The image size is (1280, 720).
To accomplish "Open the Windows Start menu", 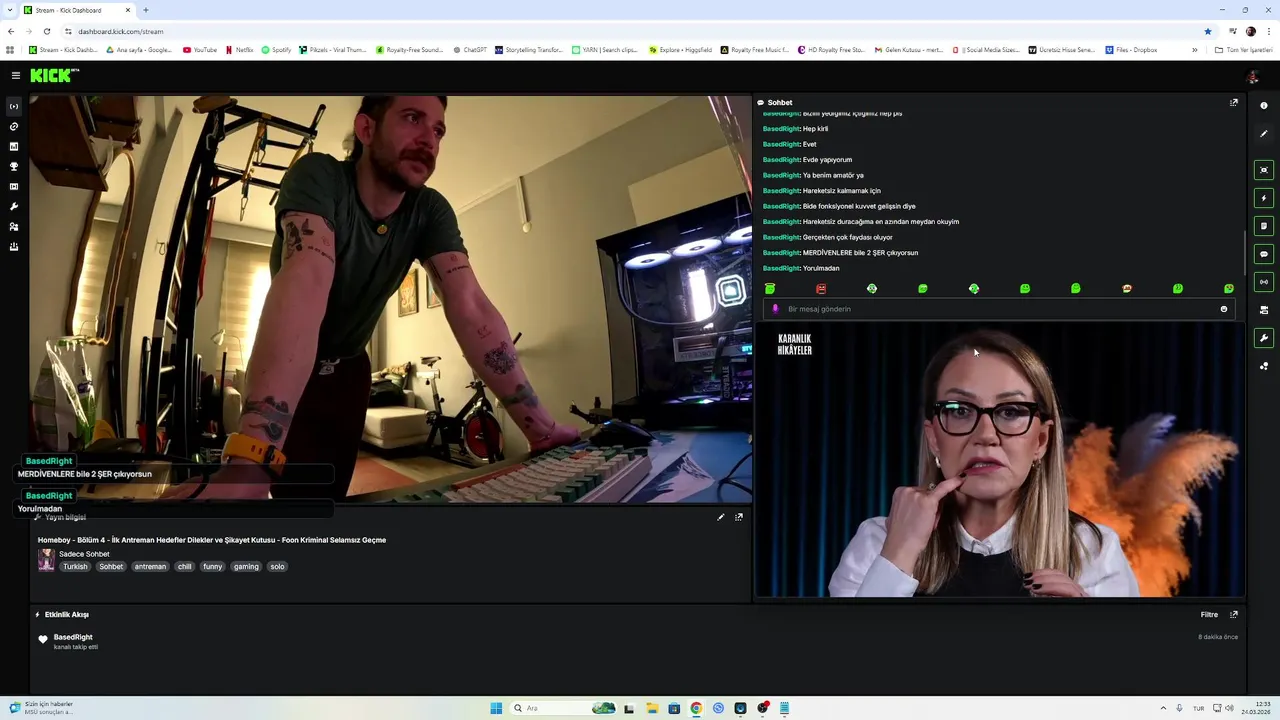I will pyautogui.click(x=496, y=708).
